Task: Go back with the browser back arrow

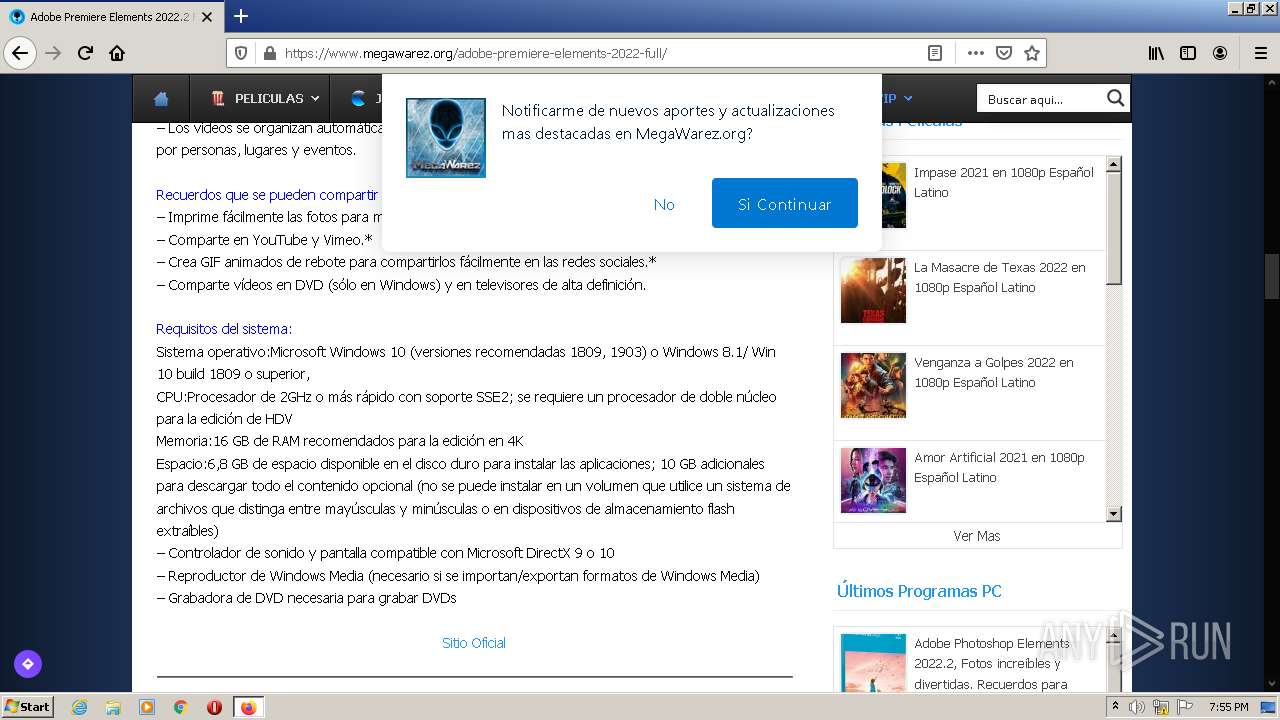Action: coord(20,53)
